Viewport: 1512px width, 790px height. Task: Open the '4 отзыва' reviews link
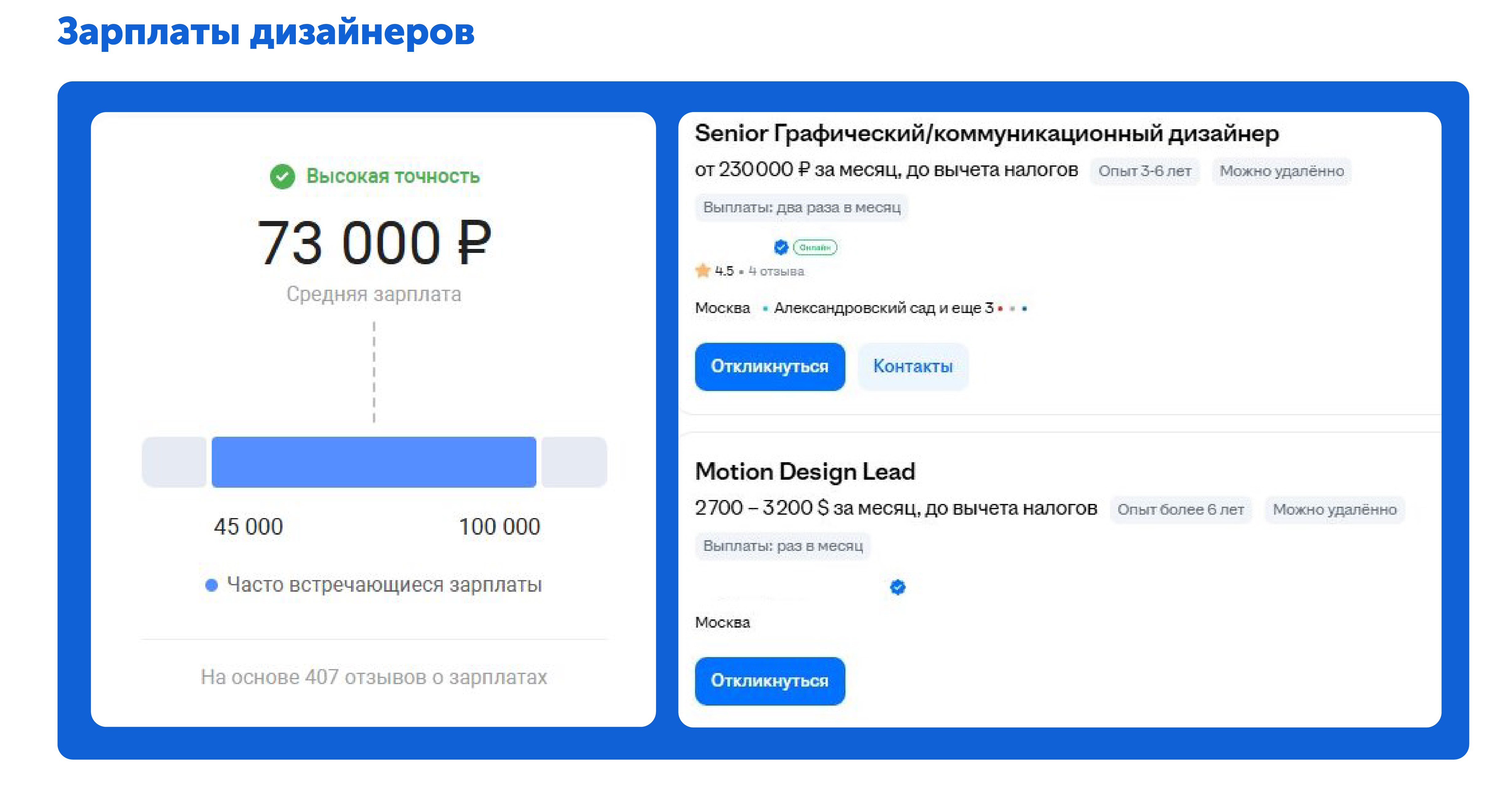click(x=776, y=271)
